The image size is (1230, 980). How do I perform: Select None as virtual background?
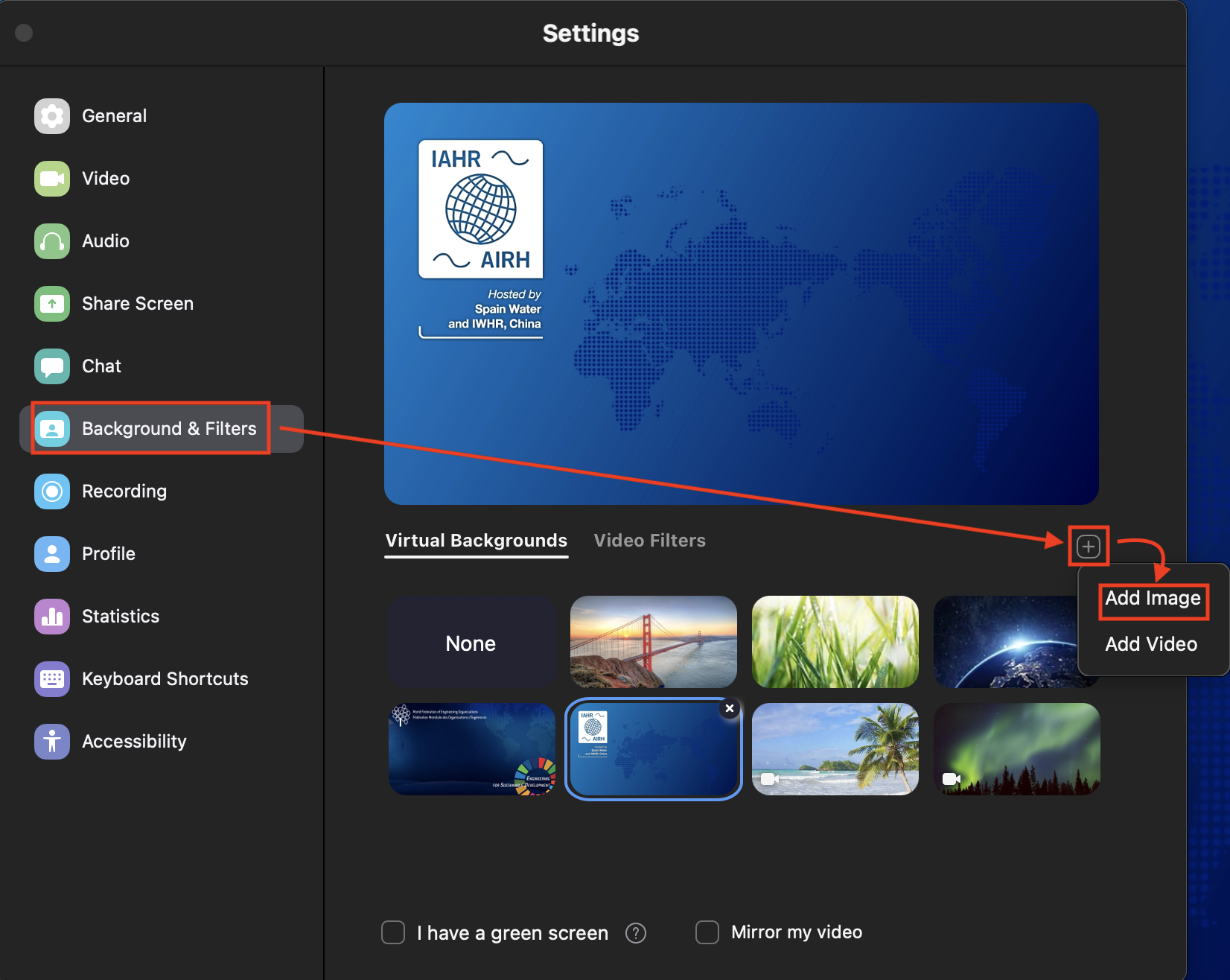click(x=471, y=643)
